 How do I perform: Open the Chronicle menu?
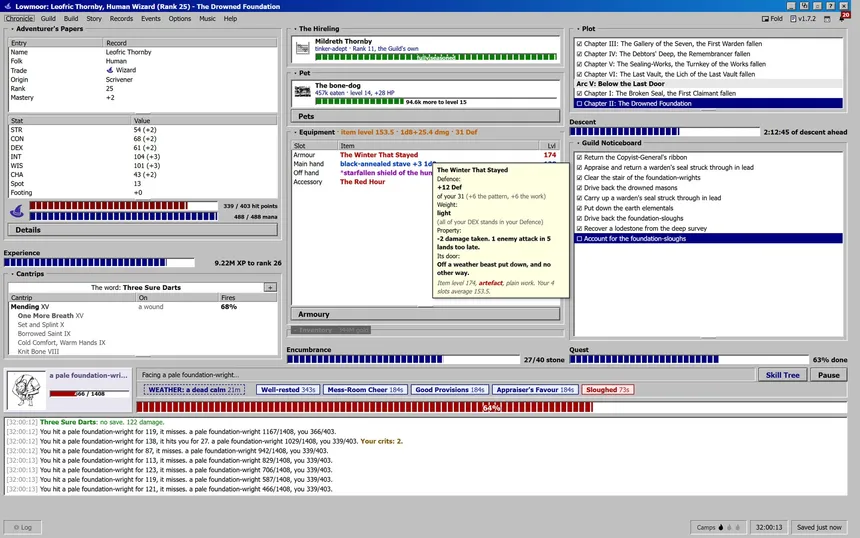pyautogui.click(x=19, y=19)
